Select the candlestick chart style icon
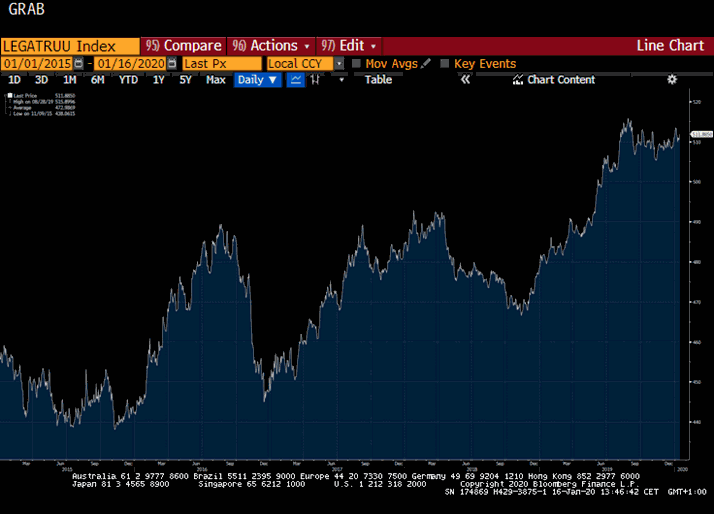This screenshot has height=514, width=714. pyautogui.click(x=316, y=80)
